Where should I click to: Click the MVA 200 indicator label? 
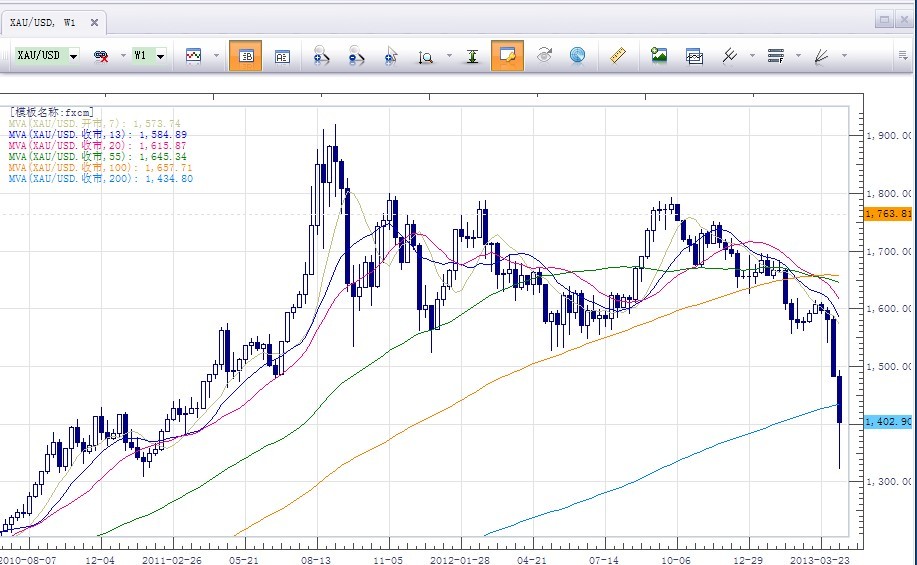[x=100, y=179]
